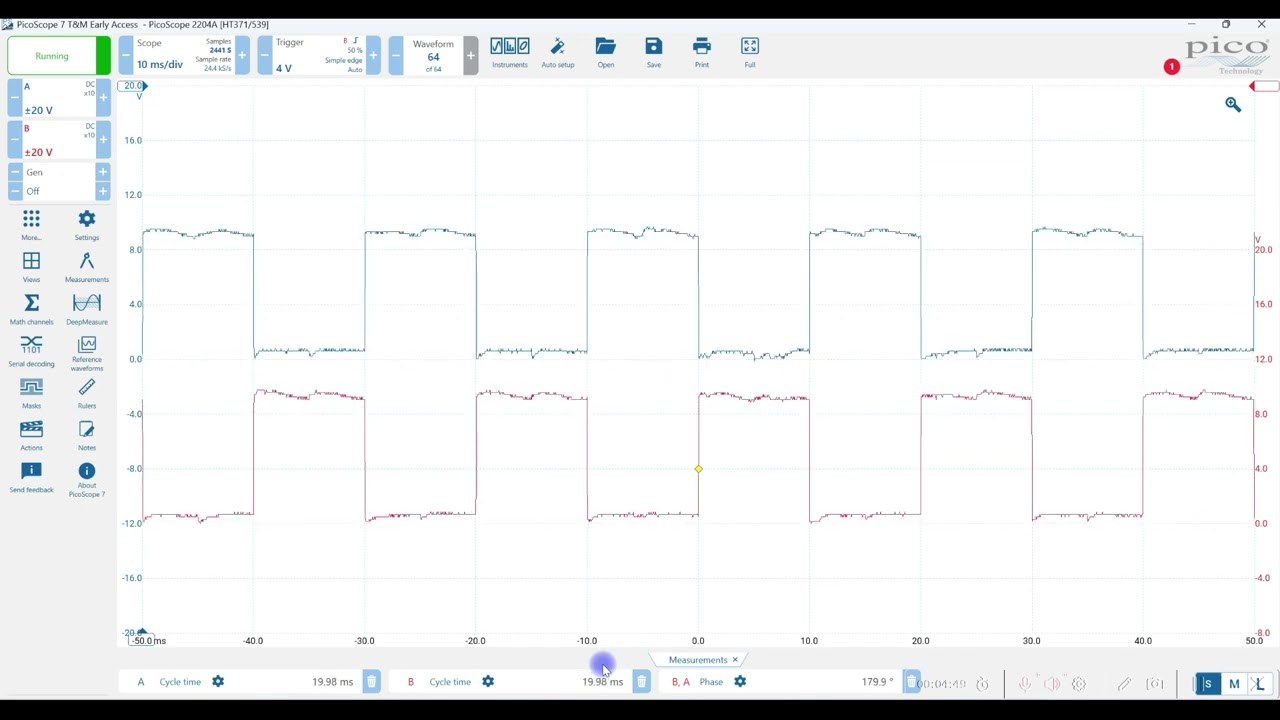Open the Views layout tool
The width and height of the screenshot is (1280, 720).
[x=31, y=266]
